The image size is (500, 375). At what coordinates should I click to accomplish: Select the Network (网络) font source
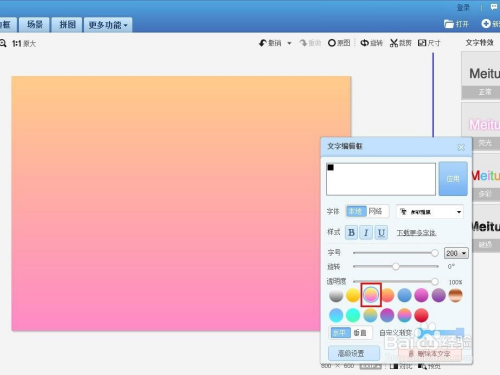point(376,211)
